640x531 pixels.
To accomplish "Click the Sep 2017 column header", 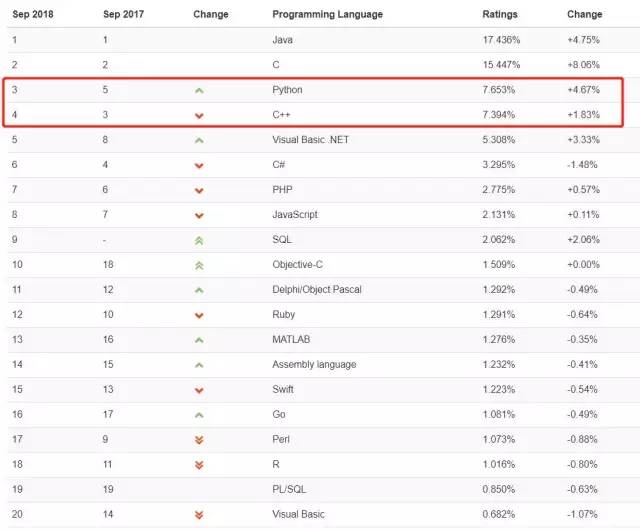I will tap(123, 15).
